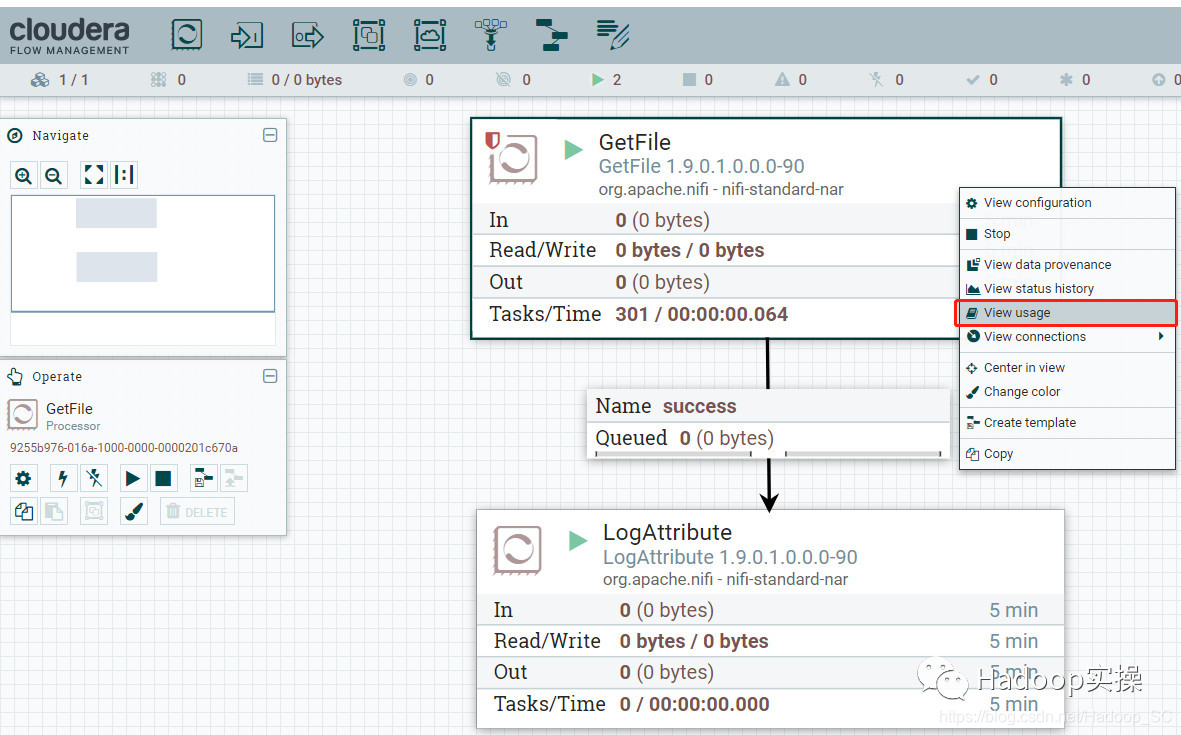Open configuration gear in Operate panel

24,478
